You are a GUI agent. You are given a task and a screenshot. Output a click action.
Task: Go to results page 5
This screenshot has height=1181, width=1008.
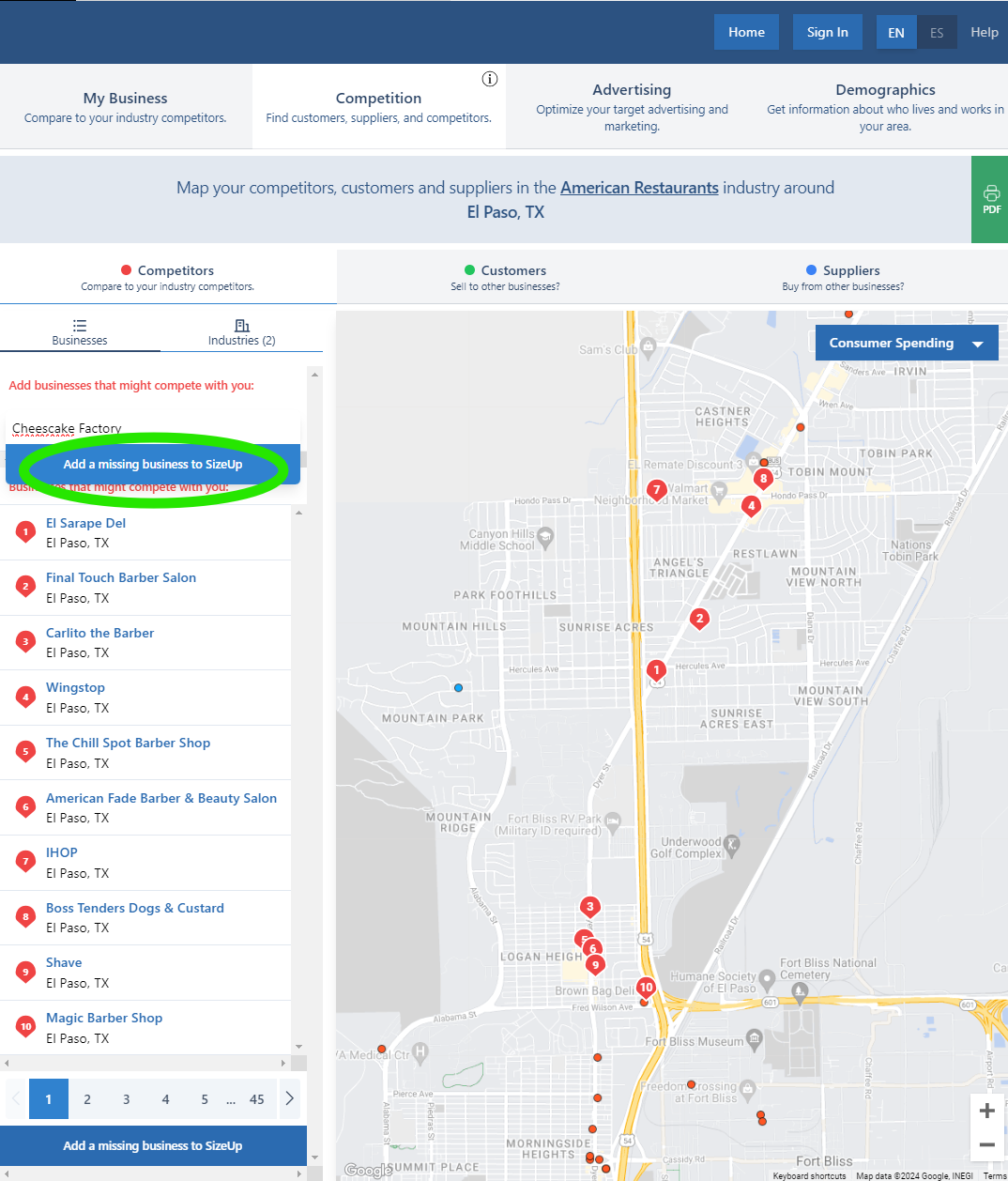point(205,1099)
